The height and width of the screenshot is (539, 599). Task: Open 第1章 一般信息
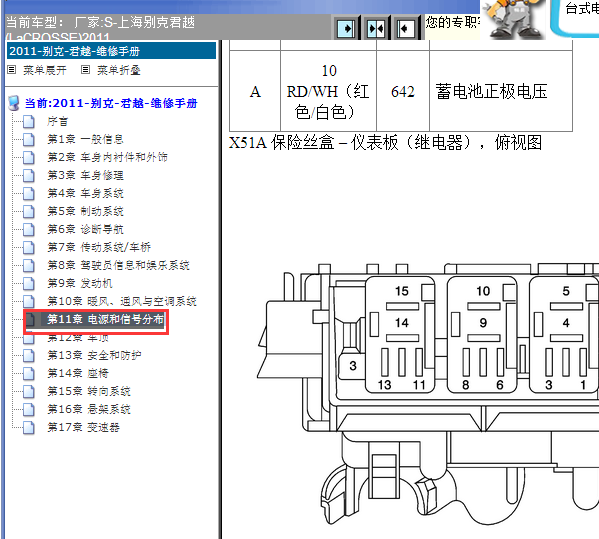(85, 139)
